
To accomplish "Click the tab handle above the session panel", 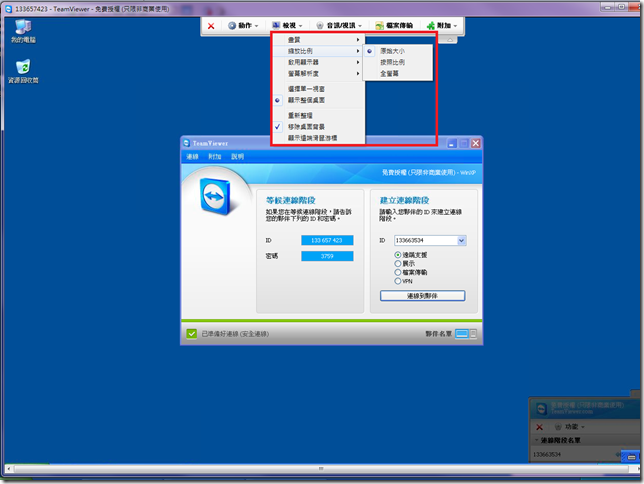I will 635,393.
